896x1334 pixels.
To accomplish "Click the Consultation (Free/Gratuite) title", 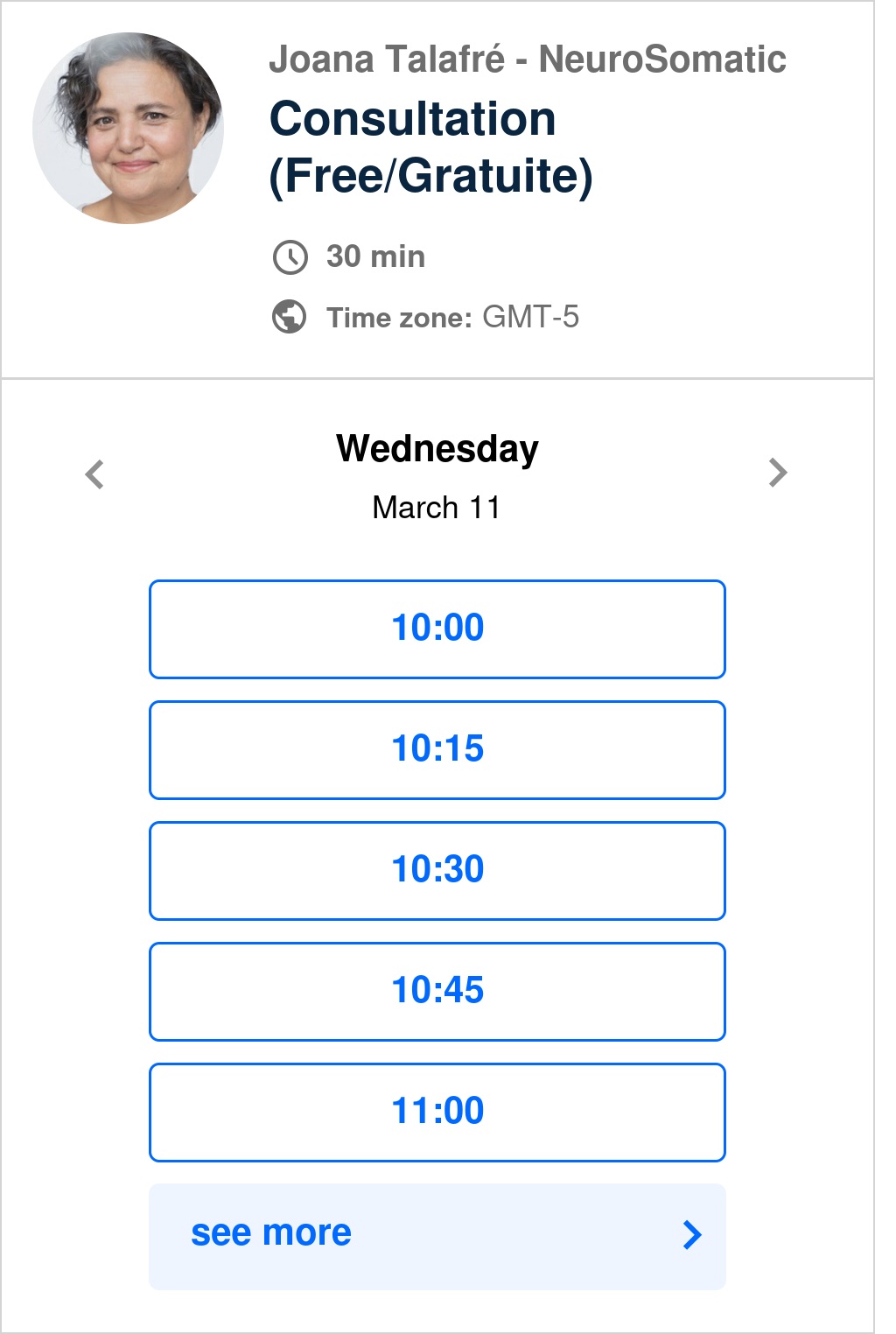I will [430, 147].
